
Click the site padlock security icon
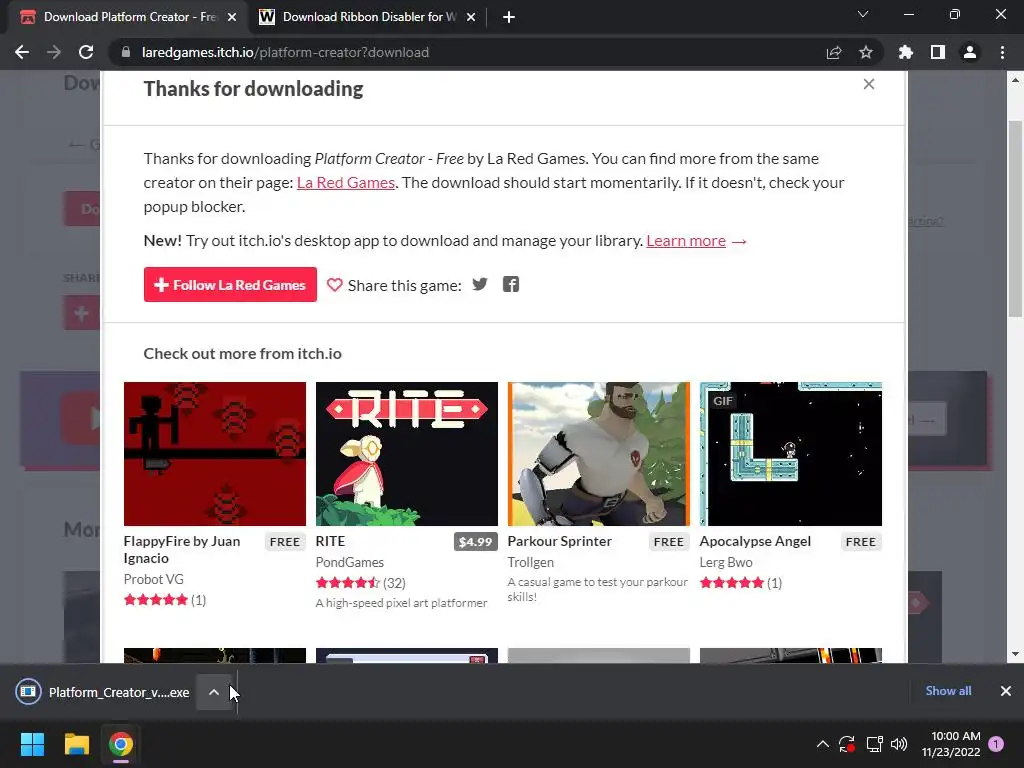(126, 52)
